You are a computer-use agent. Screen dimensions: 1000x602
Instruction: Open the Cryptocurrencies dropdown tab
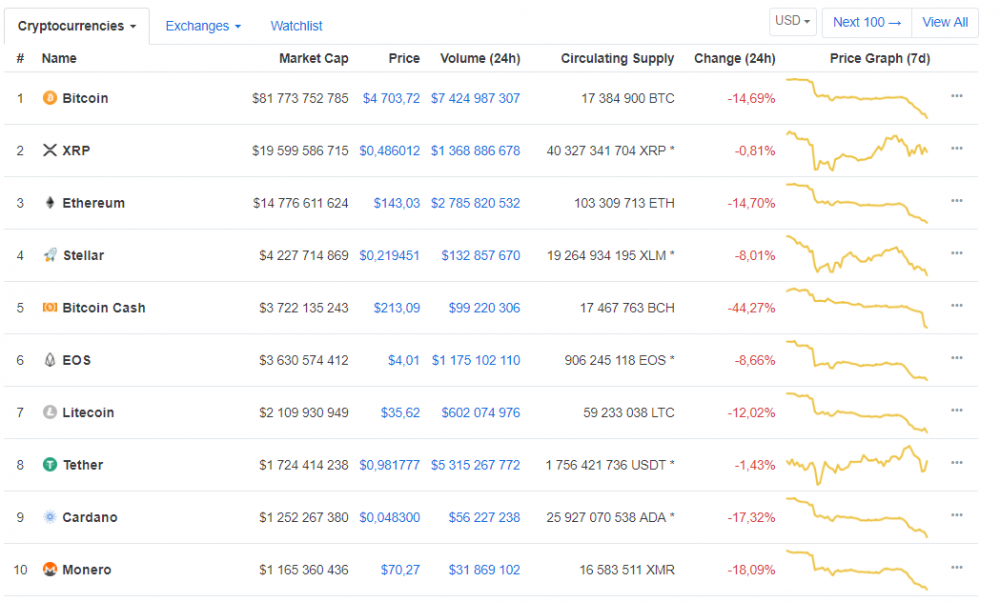point(77,26)
